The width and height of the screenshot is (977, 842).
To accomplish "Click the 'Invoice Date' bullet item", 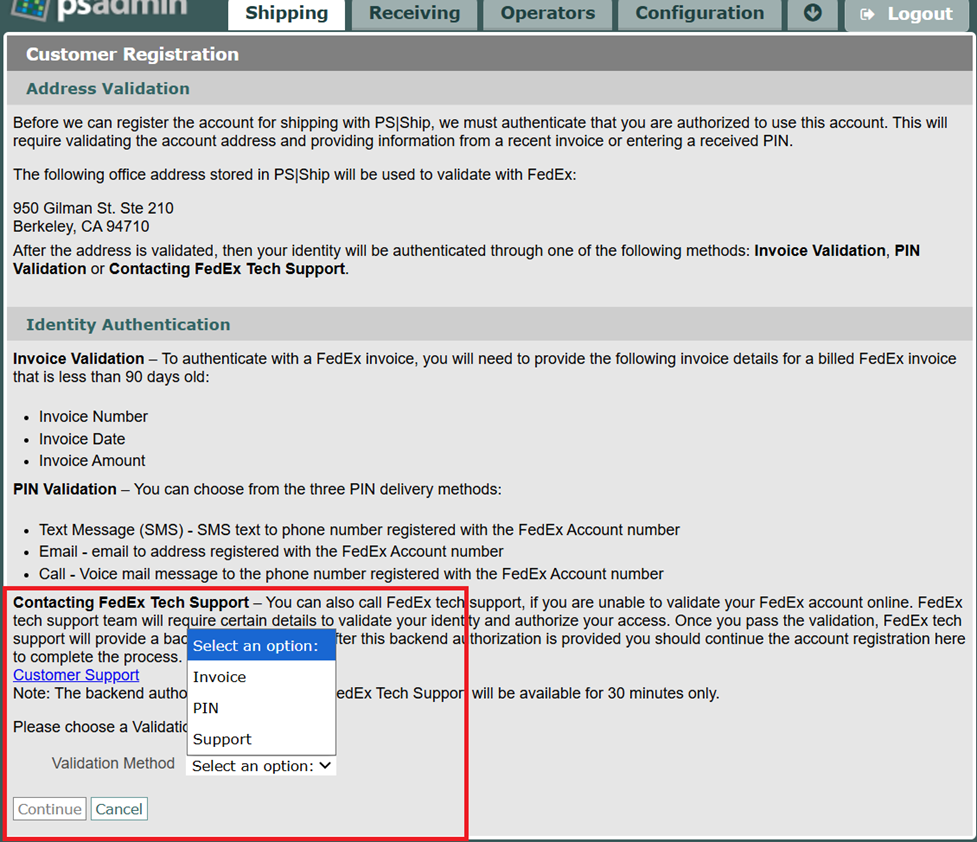I will pos(82,439).
